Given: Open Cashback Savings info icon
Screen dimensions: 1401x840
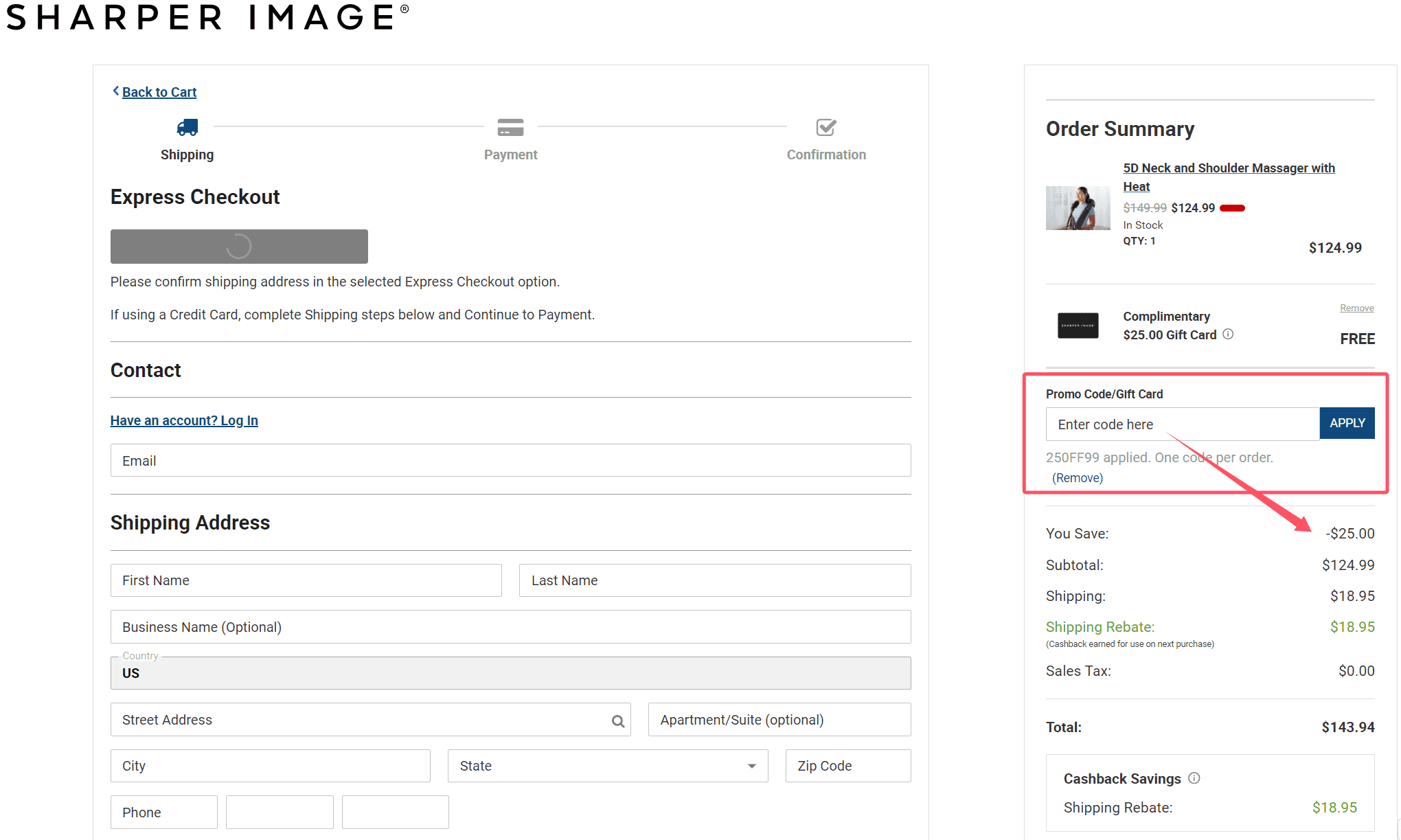Looking at the screenshot, I should point(1194,778).
